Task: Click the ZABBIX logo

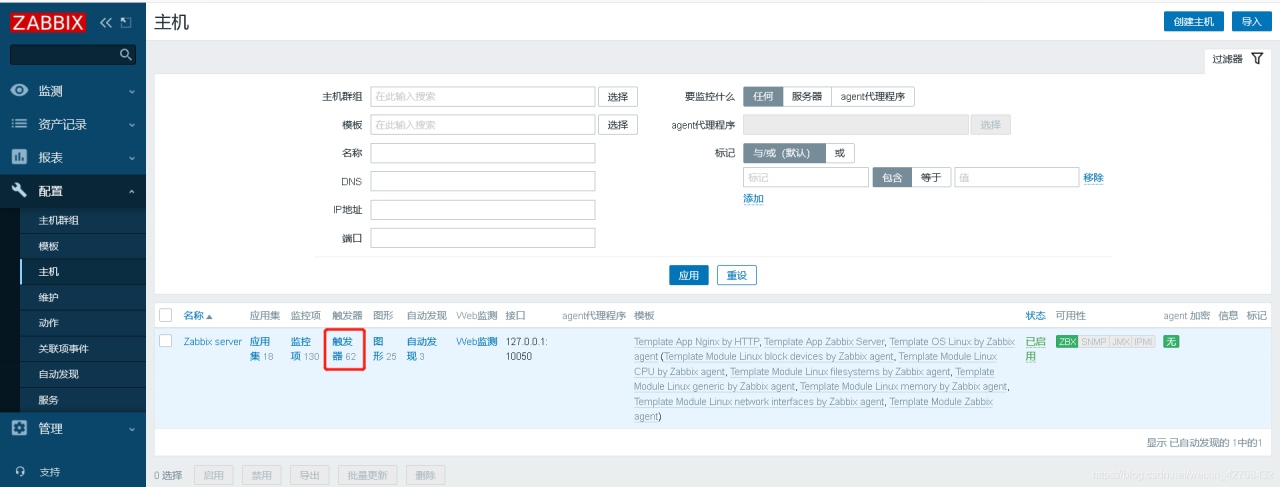Action: [47, 21]
